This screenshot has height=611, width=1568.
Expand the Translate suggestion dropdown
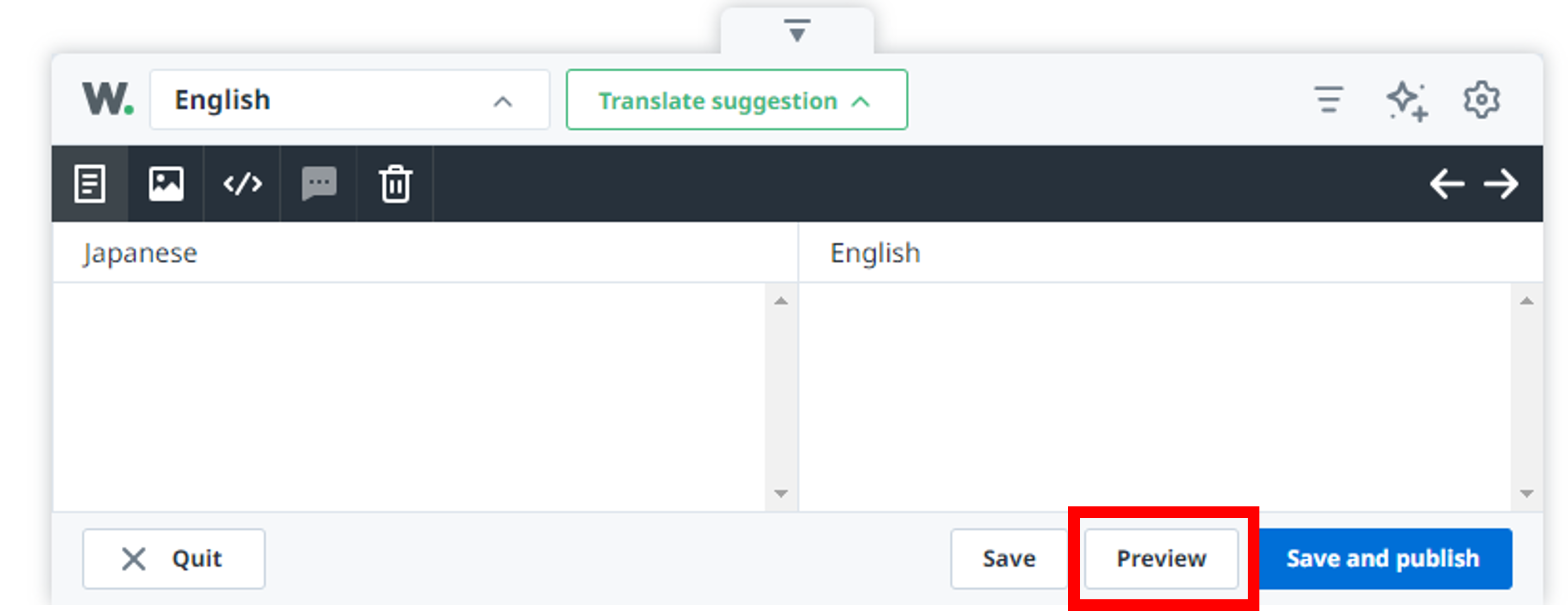coord(737,100)
